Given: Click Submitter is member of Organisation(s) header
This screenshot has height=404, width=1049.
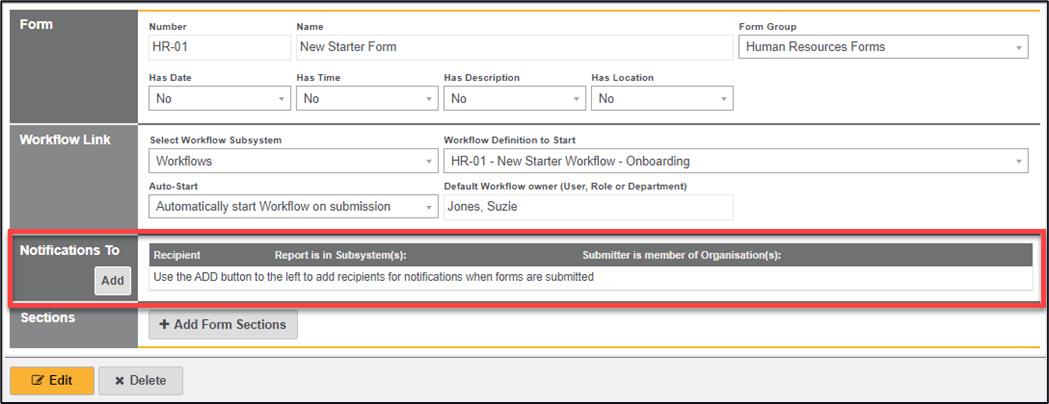Looking at the screenshot, I should tap(681, 255).
